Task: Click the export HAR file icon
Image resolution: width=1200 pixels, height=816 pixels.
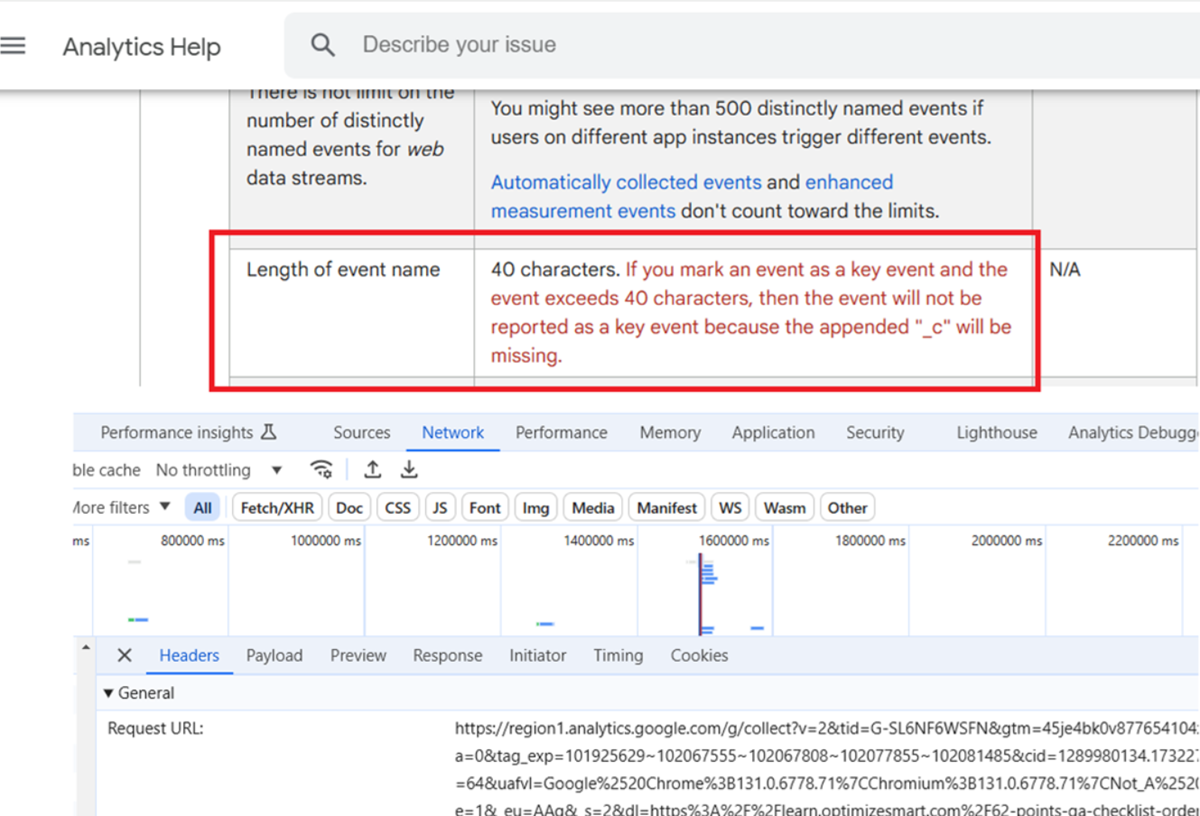Action: (408, 469)
